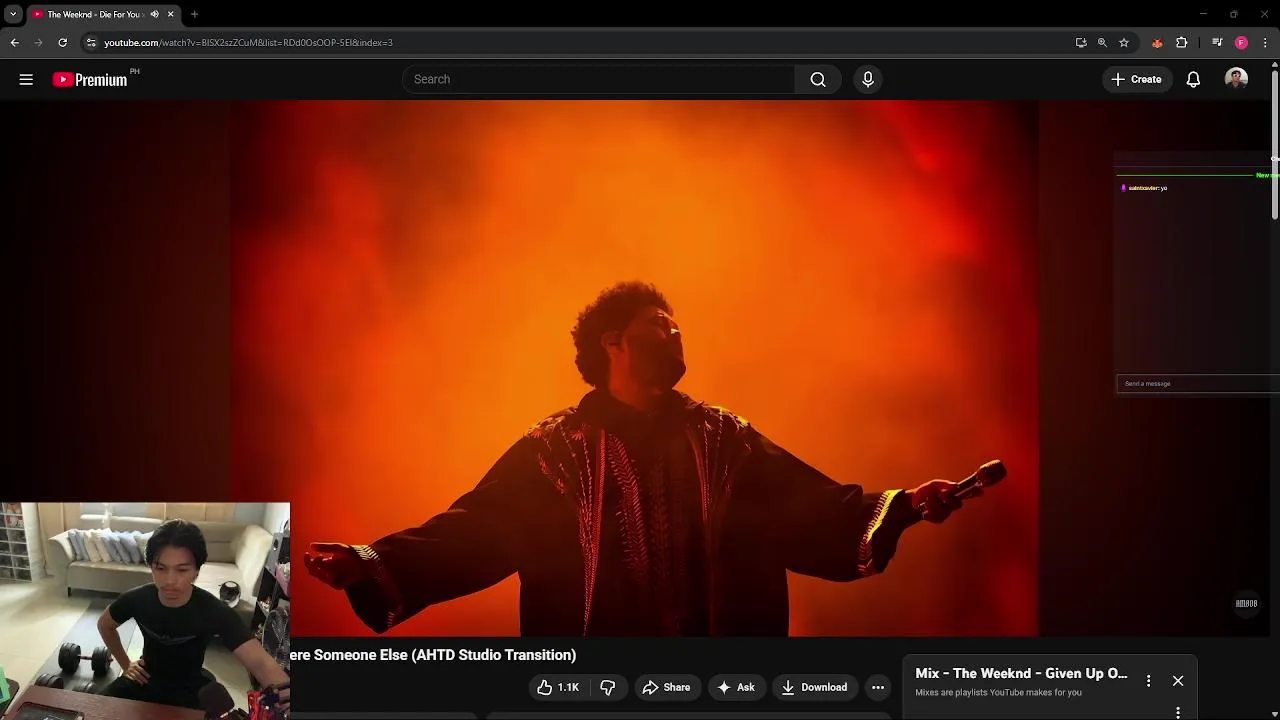Viewport: 1280px width, 720px height.
Task: Close the Mix playlist panel
Action: pos(1178,680)
